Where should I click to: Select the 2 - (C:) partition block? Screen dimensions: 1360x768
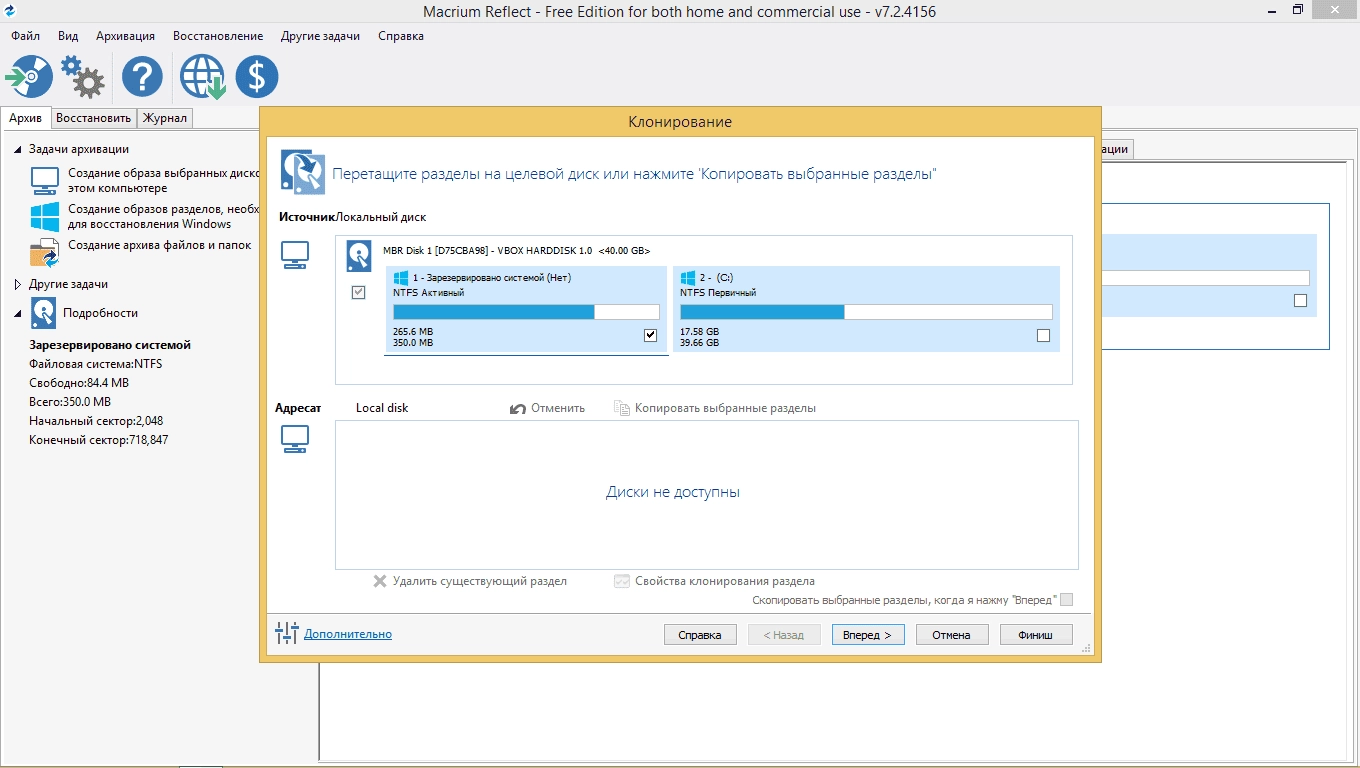pos(866,309)
